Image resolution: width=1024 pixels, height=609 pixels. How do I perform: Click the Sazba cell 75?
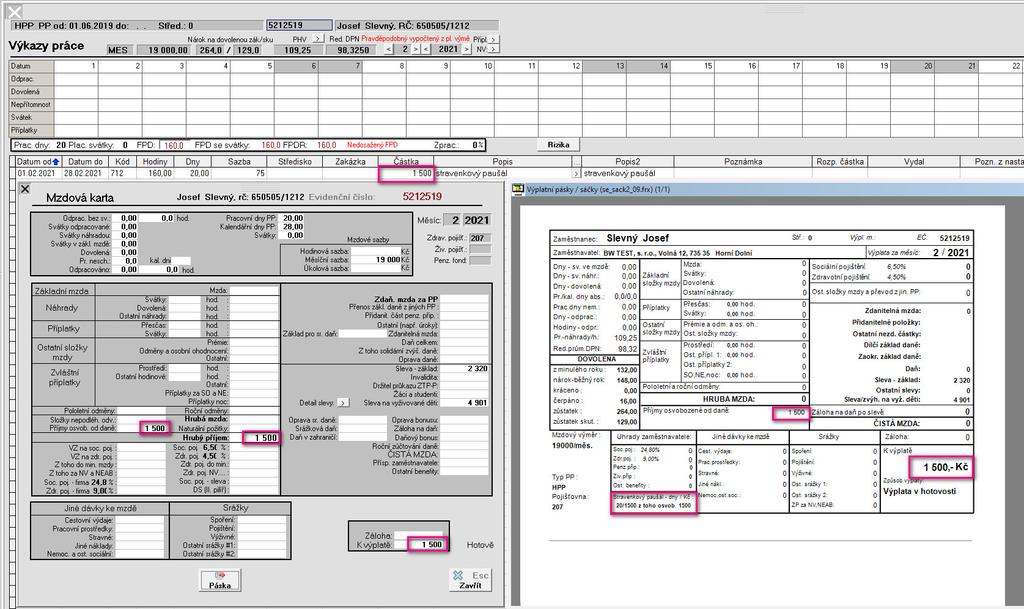coord(239,174)
